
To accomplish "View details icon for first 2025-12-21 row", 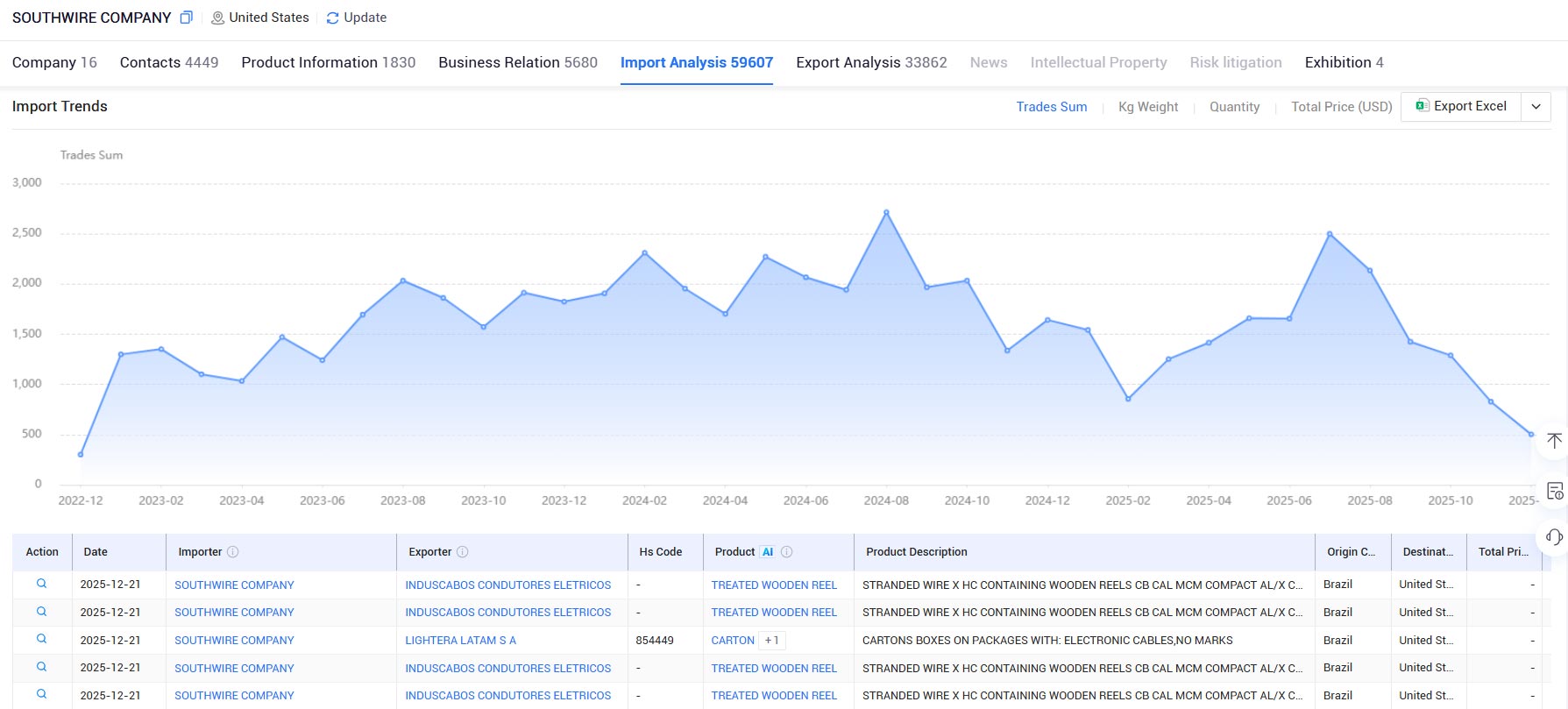I will pos(41,584).
